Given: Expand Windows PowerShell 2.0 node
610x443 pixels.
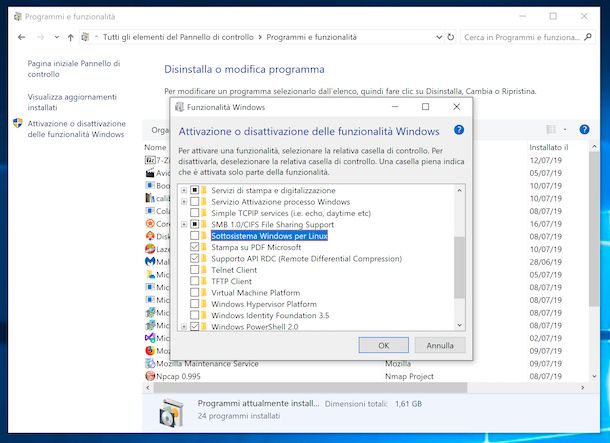Looking at the screenshot, I should tap(184, 327).
